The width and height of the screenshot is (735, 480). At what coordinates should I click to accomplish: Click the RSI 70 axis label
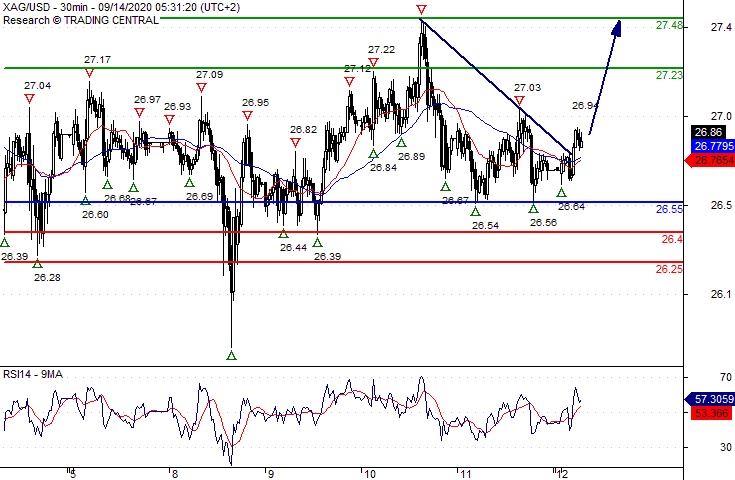[x=726, y=377]
